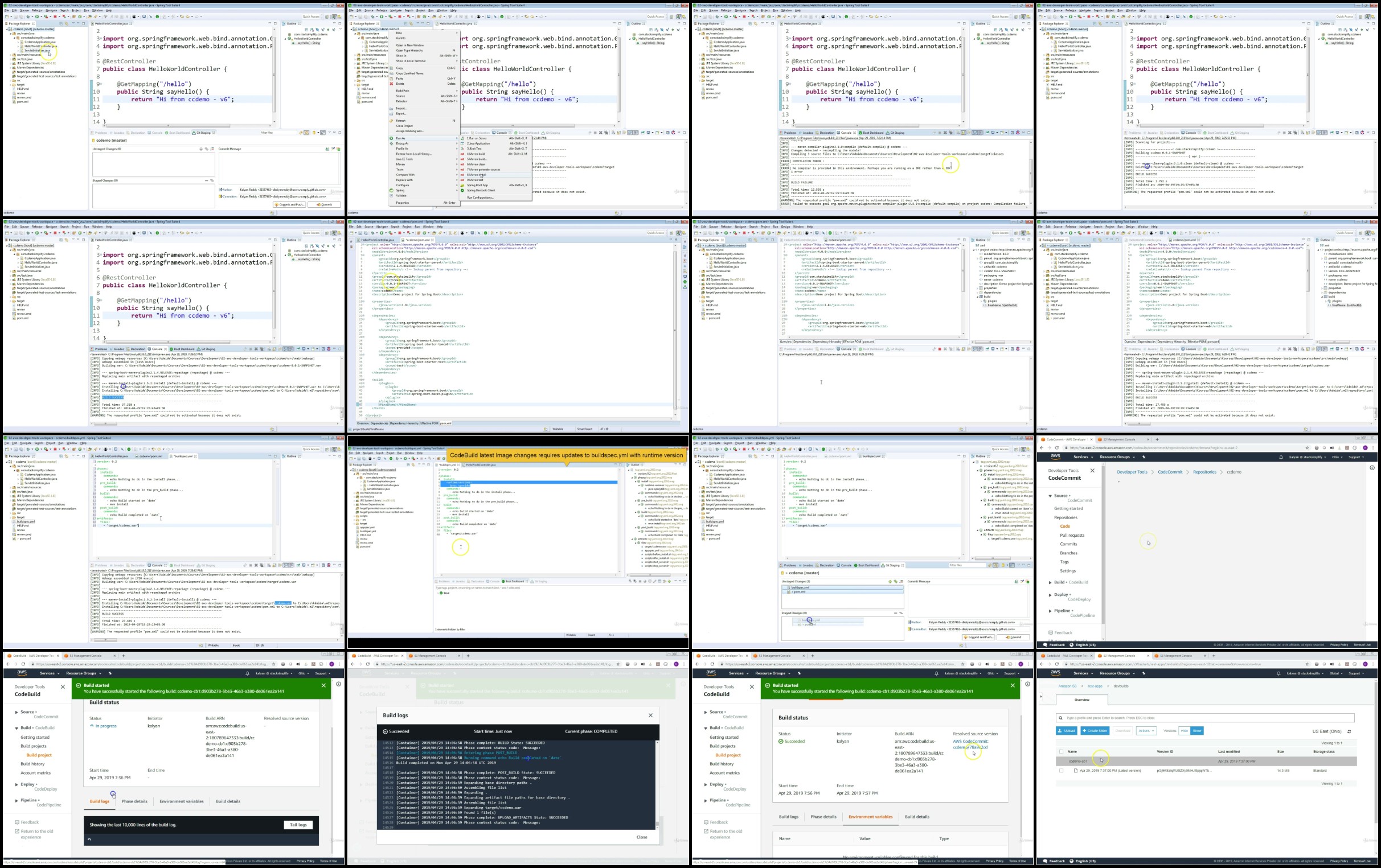
Task: Choose Properties in project context menu
Action: (423, 203)
